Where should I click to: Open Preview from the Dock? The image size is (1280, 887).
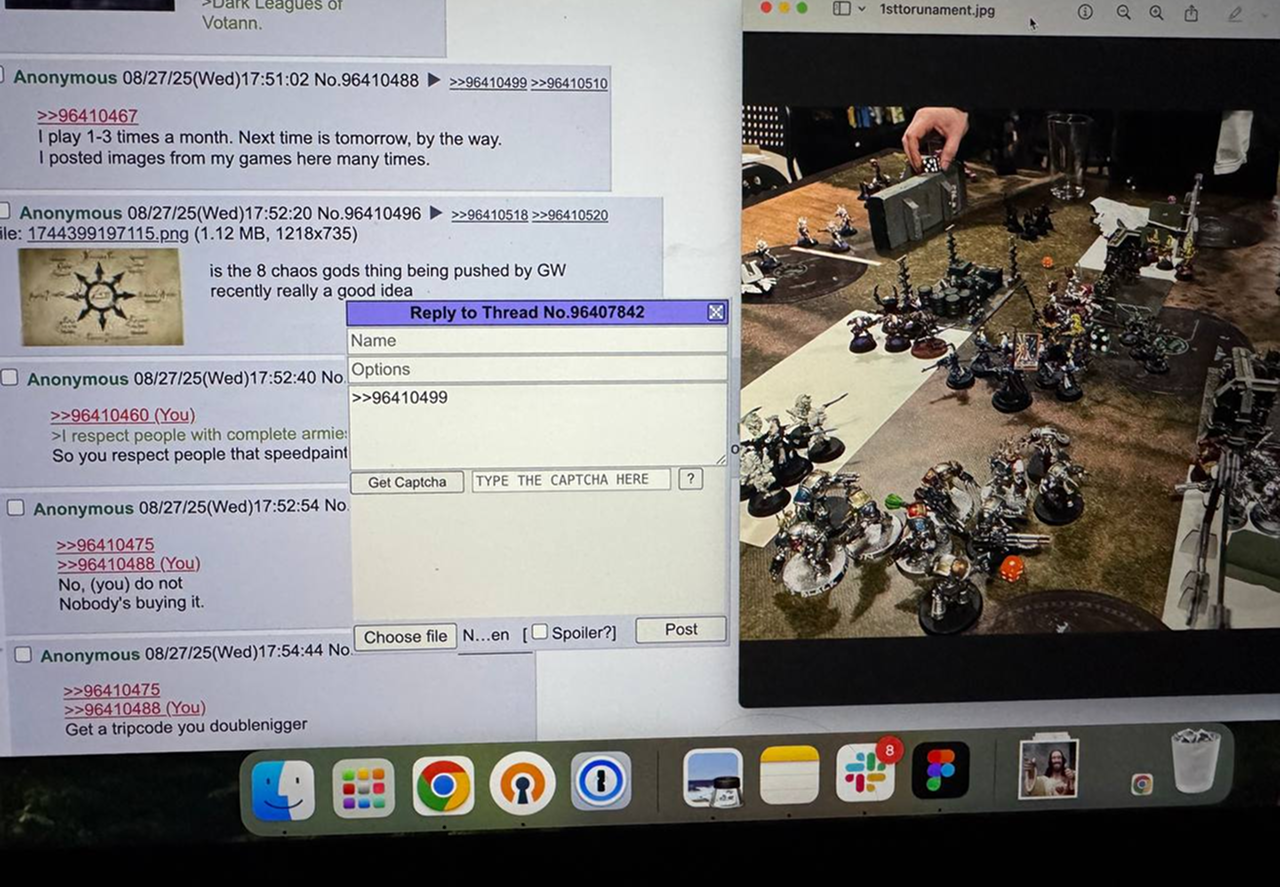click(x=713, y=777)
